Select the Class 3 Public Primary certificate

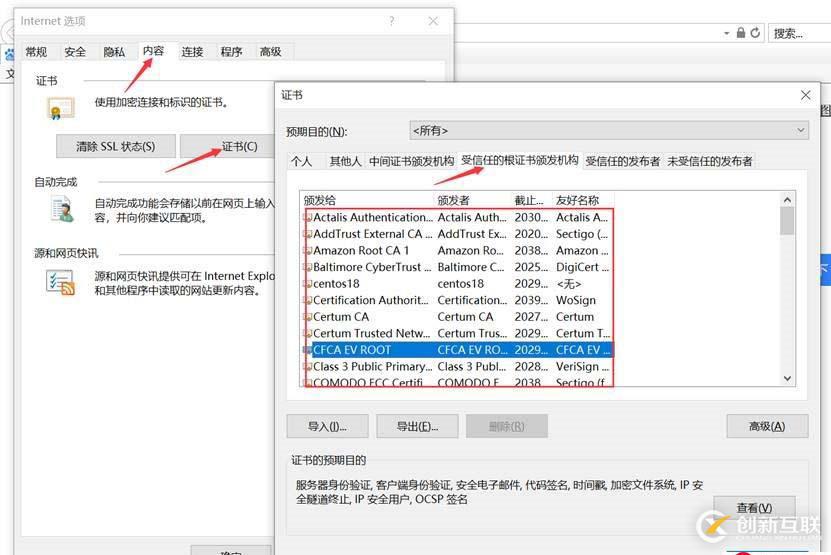pos(458,366)
